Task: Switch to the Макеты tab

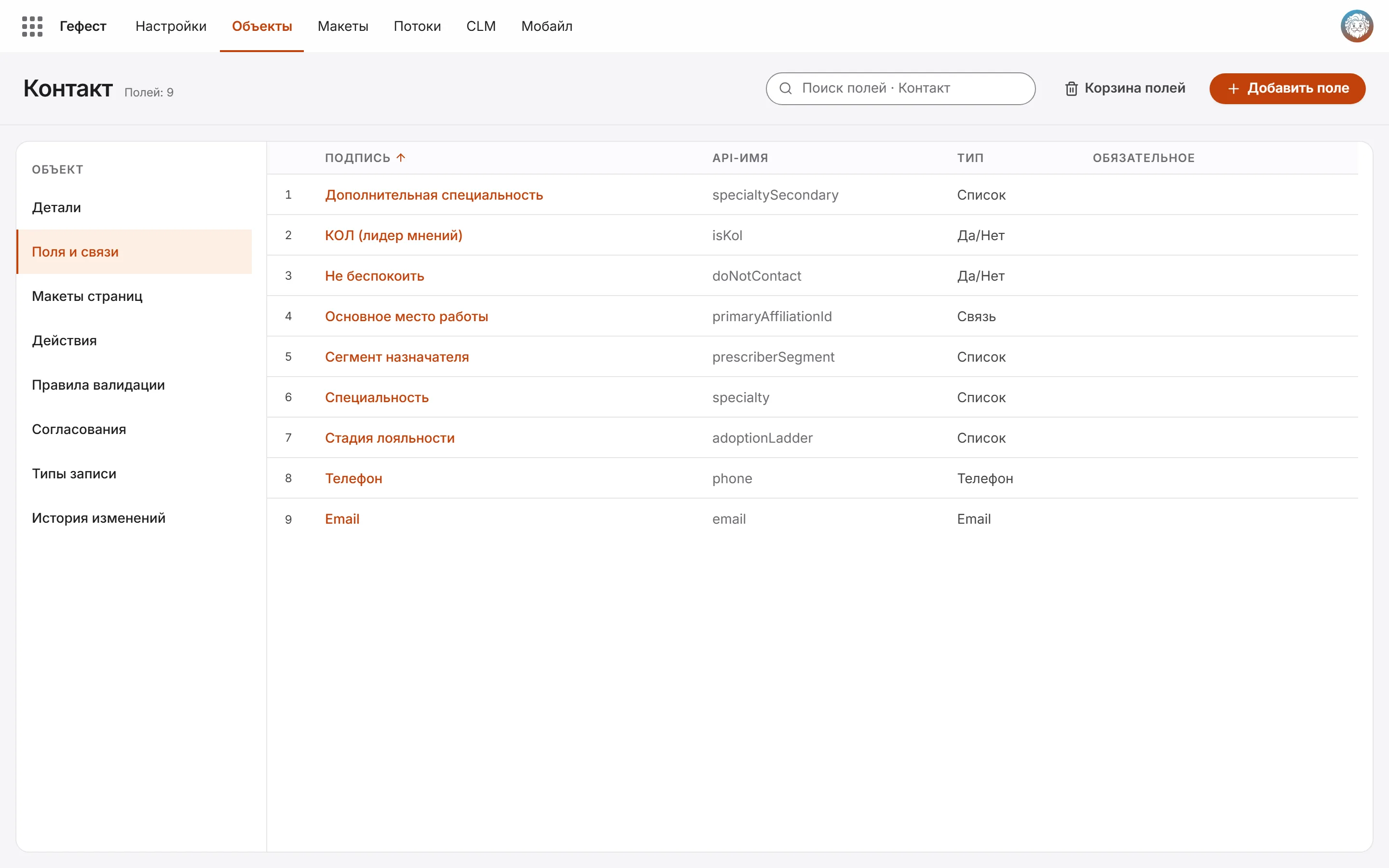Action: click(x=342, y=27)
